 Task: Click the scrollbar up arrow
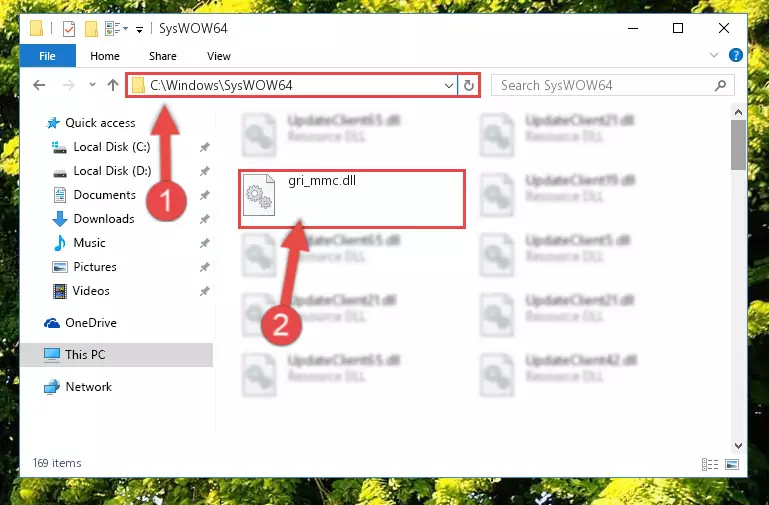[738, 112]
